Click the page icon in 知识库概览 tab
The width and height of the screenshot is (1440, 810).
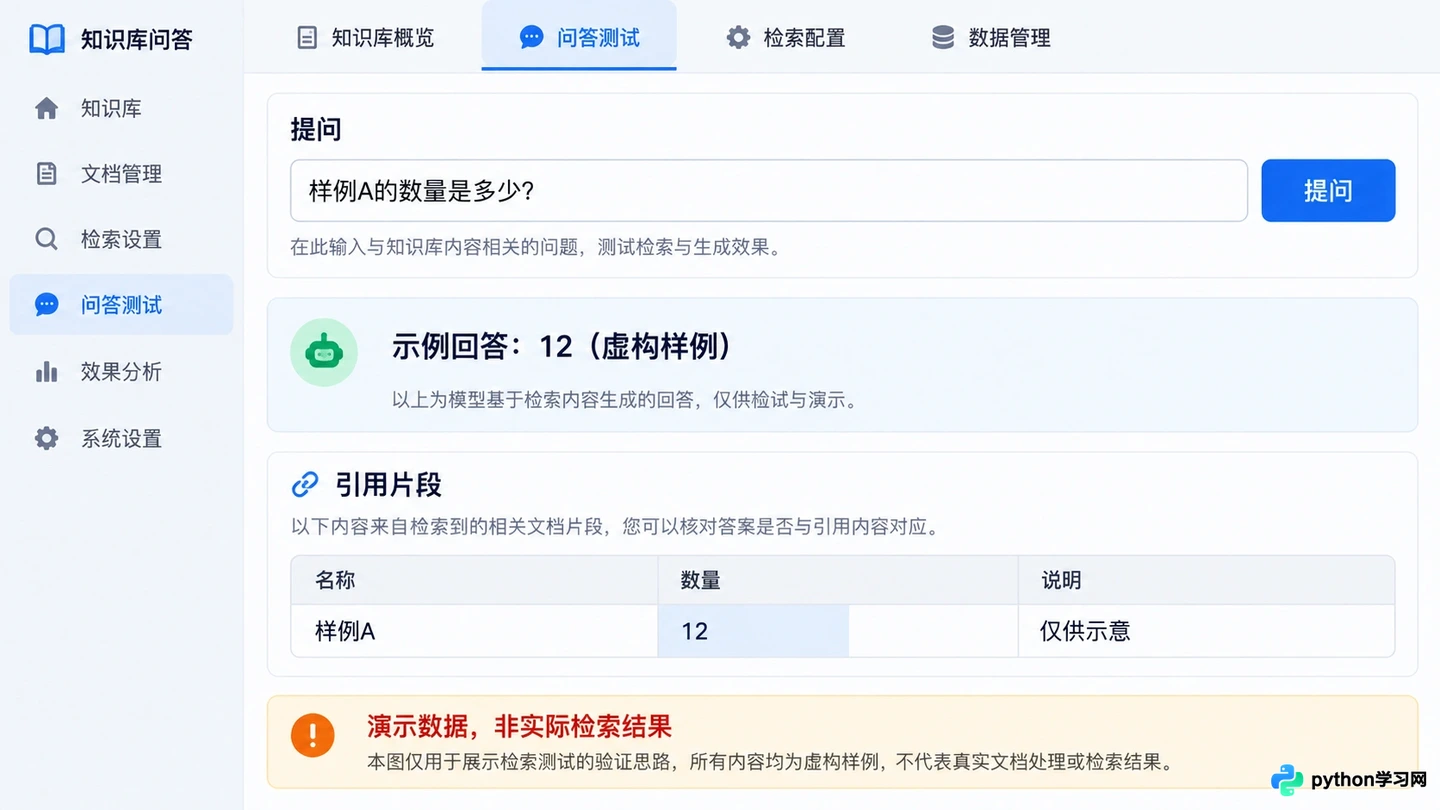(x=307, y=38)
